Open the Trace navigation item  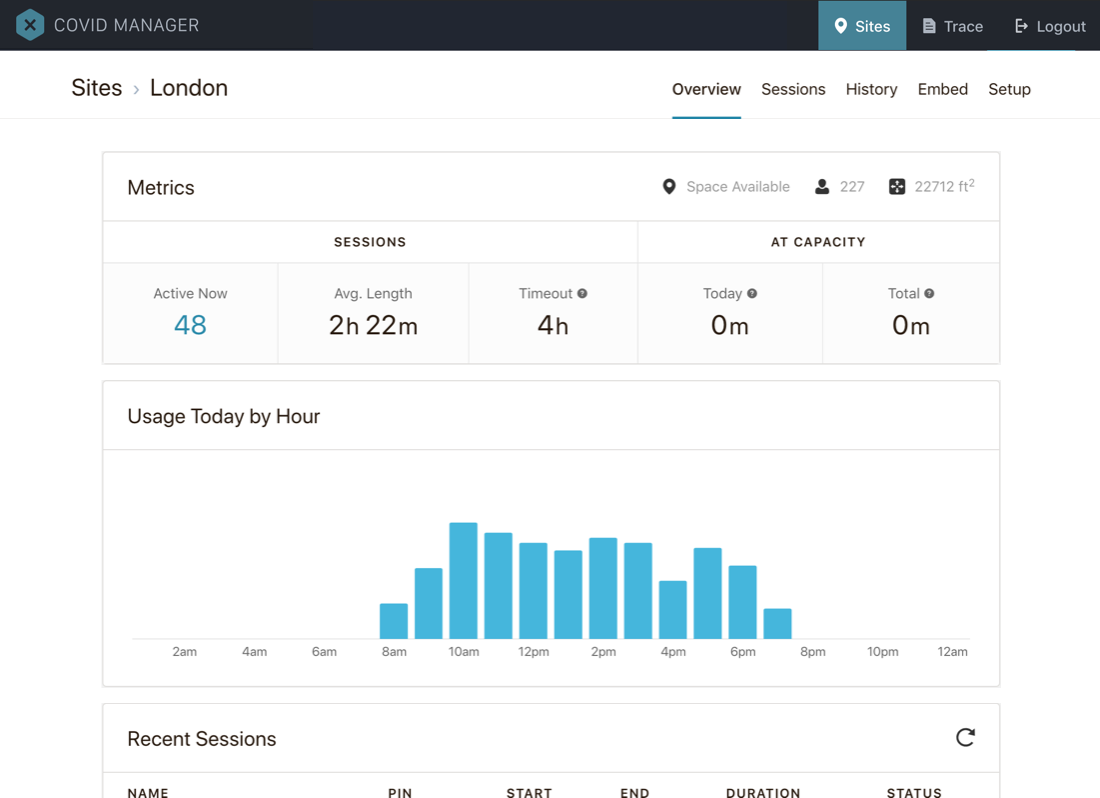pyautogui.click(x=952, y=26)
